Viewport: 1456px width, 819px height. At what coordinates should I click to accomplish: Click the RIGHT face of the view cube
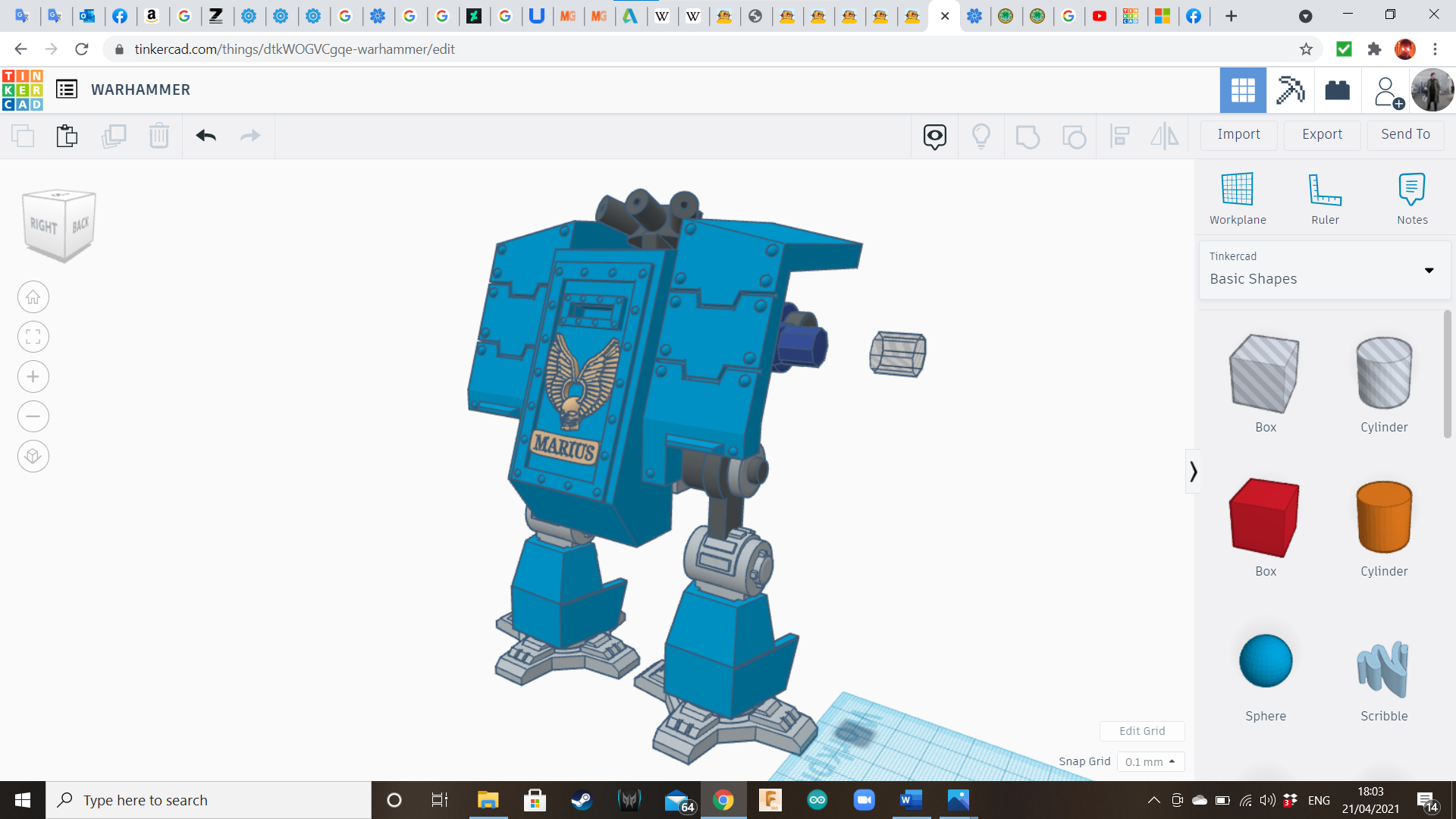point(44,226)
